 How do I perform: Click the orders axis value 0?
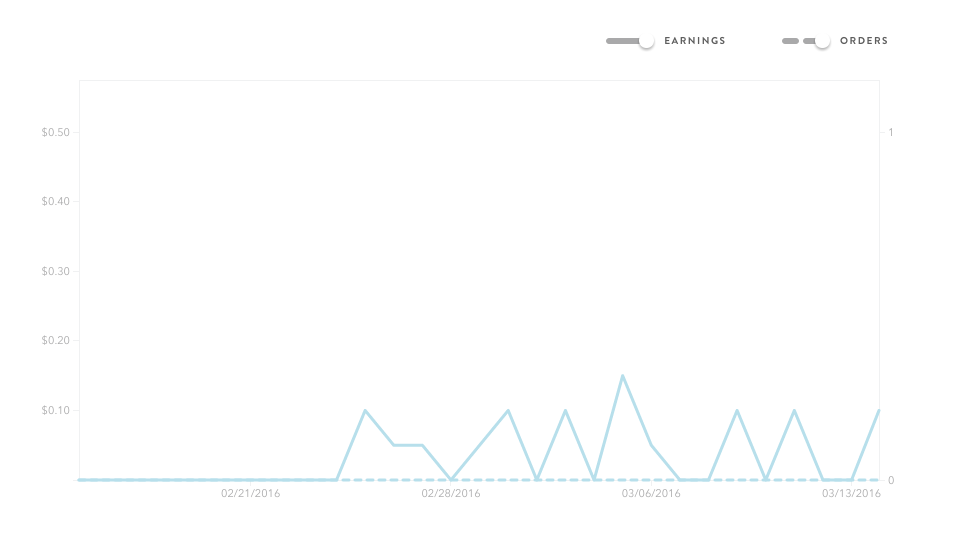[x=891, y=480]
